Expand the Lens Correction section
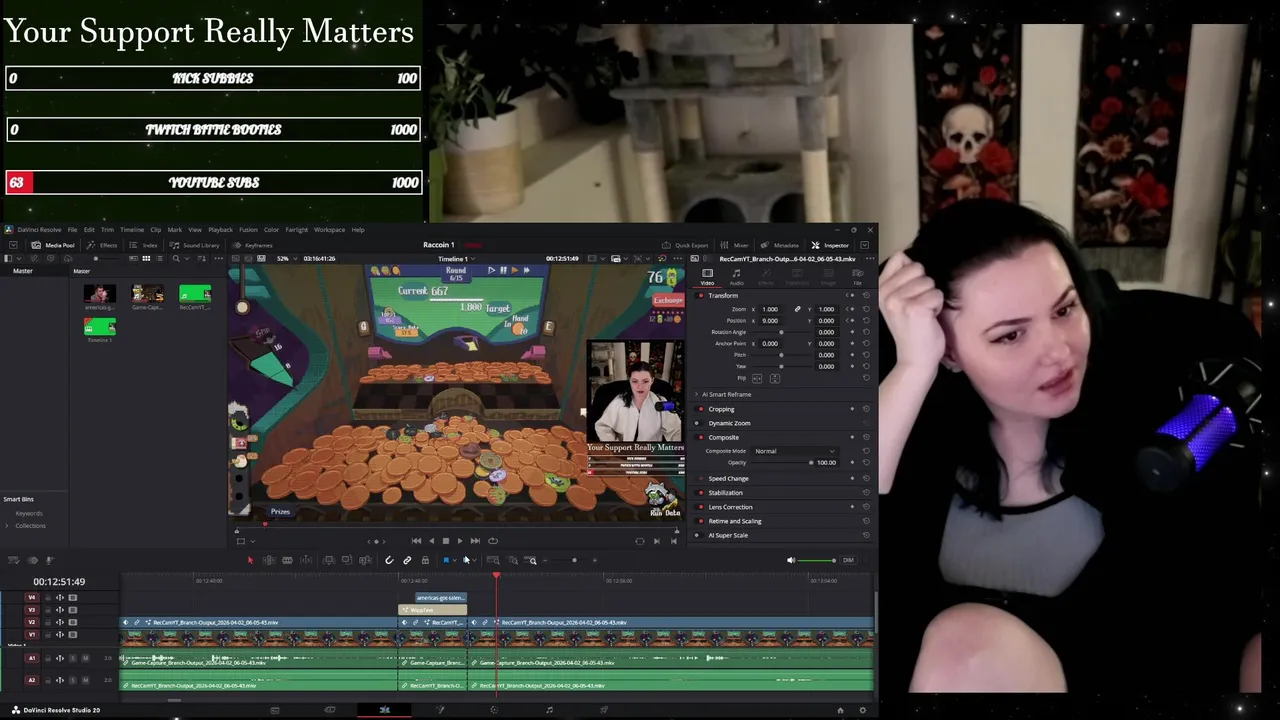 point(730,507)
